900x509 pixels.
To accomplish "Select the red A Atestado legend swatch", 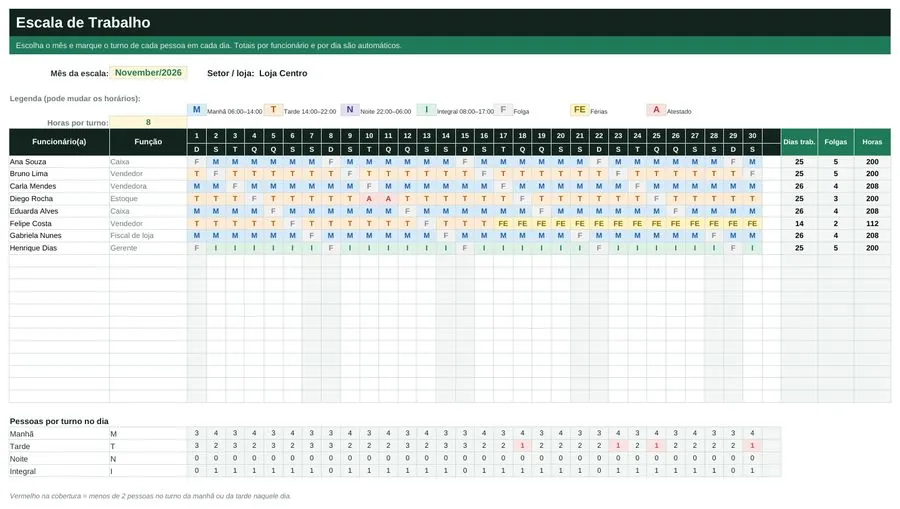I will [656, 110].
